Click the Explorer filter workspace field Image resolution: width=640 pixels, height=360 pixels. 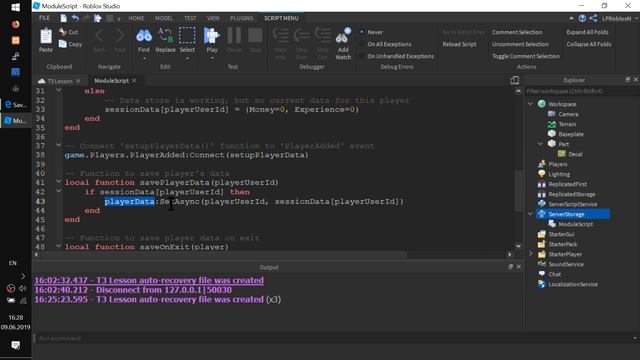(582, 91)
